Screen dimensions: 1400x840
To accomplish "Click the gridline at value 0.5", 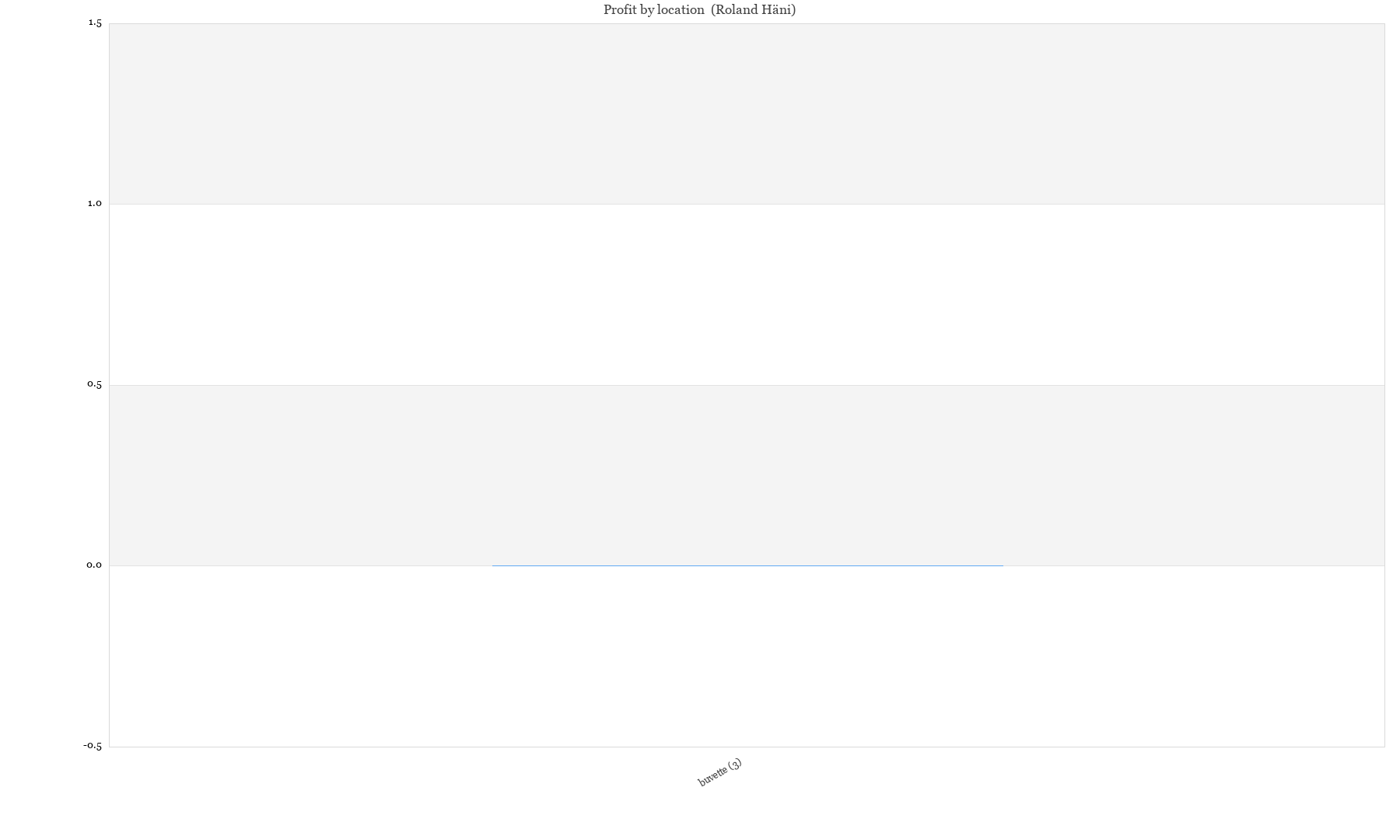I will coord(747,385).
